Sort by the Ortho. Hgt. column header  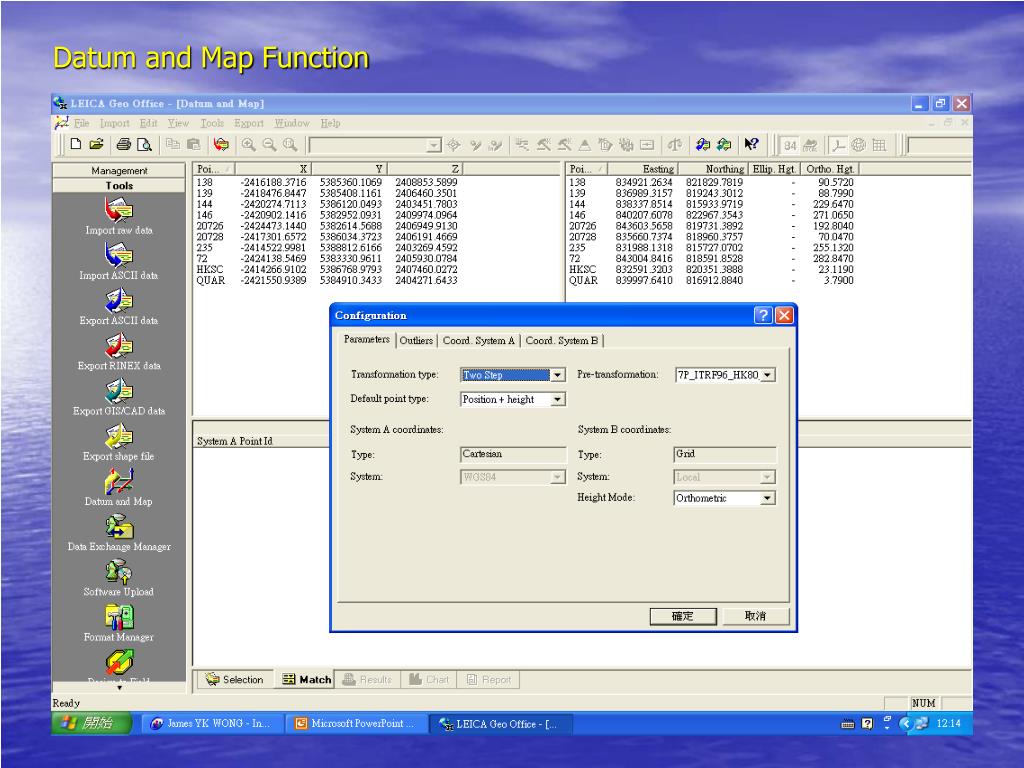(x=830, y=168)
